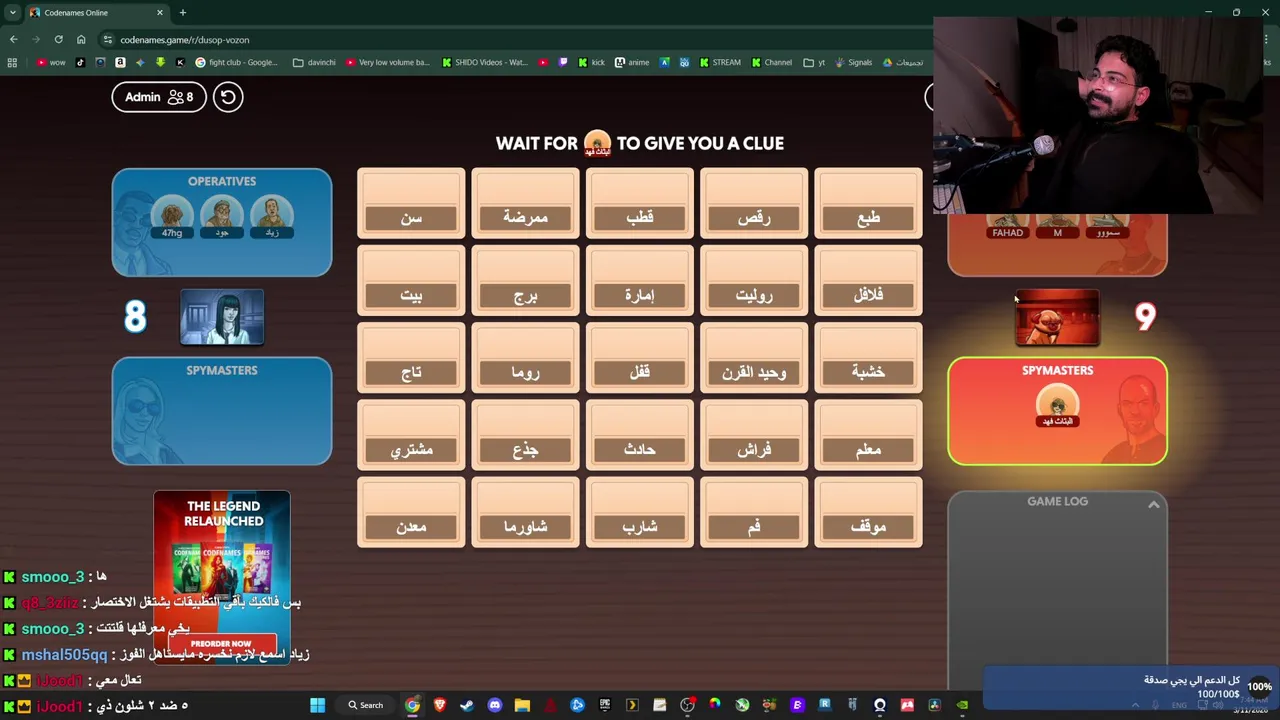The height and width of the screenshot is (720, 1280).
Task: Open DaVinci Resolve from the taskbar
Action: click(934, 705)
